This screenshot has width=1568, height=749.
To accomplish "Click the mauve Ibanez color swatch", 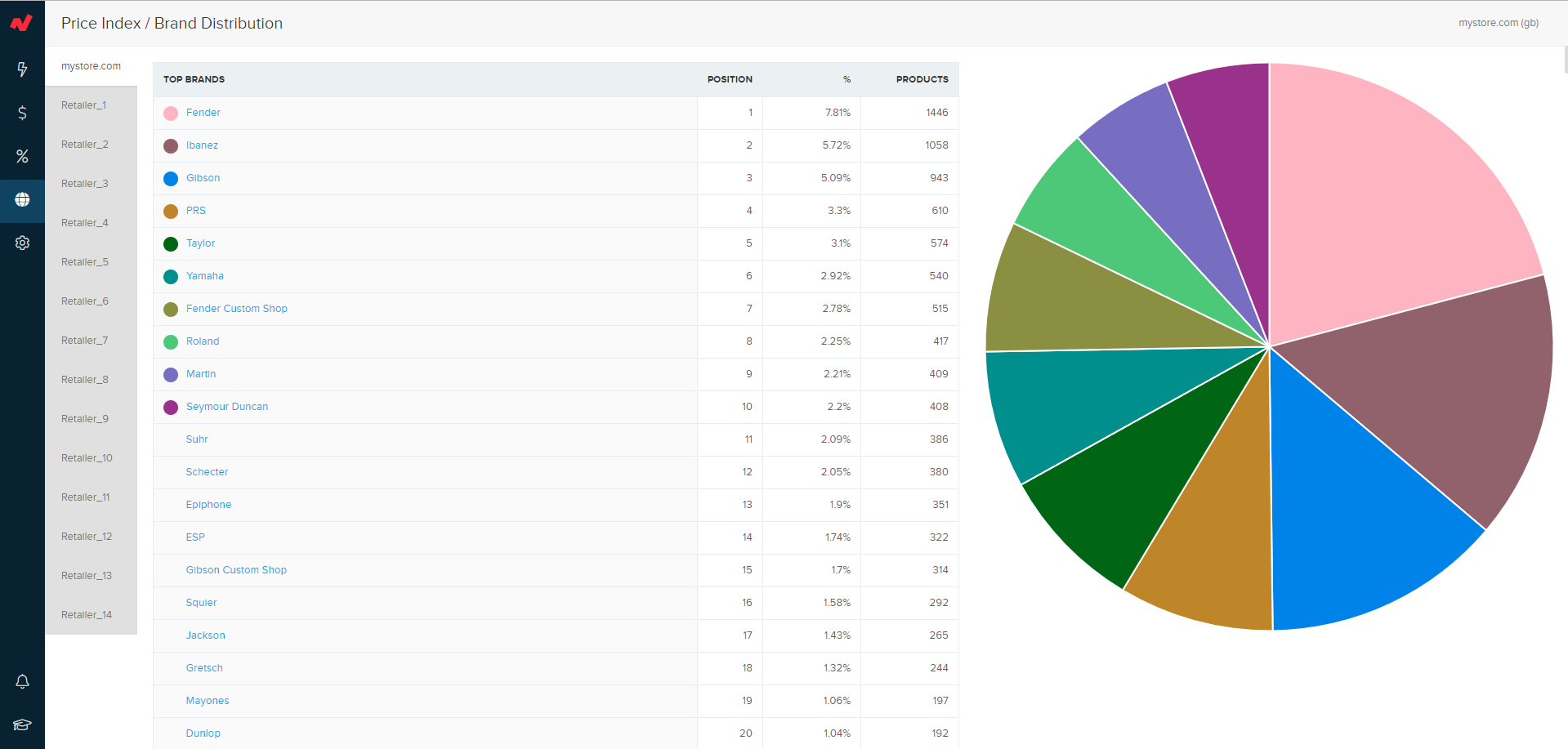I will coord(171,146).
